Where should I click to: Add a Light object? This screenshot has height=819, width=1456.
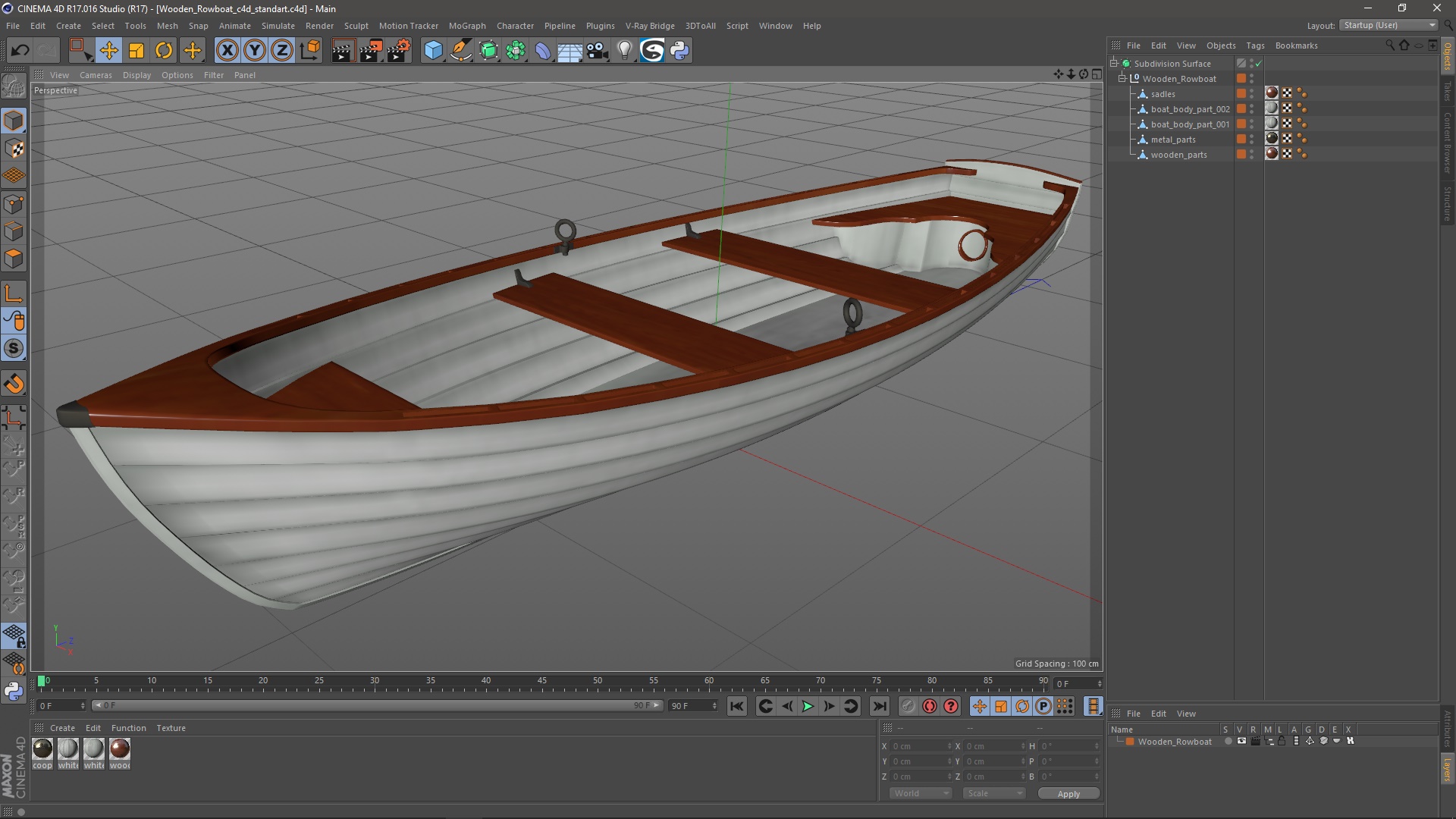pyautogui.click(x=624, y=51)
